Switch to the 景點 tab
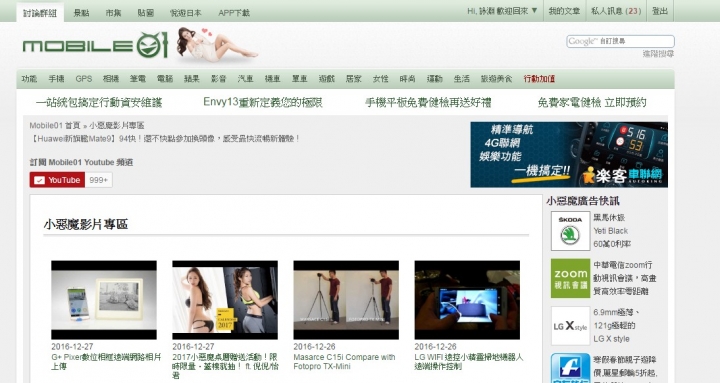 tap(82, 12)
